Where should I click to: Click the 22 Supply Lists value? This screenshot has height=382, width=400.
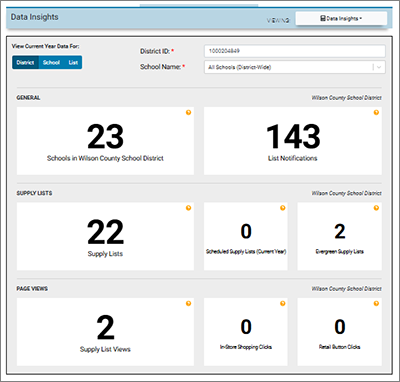105,232
